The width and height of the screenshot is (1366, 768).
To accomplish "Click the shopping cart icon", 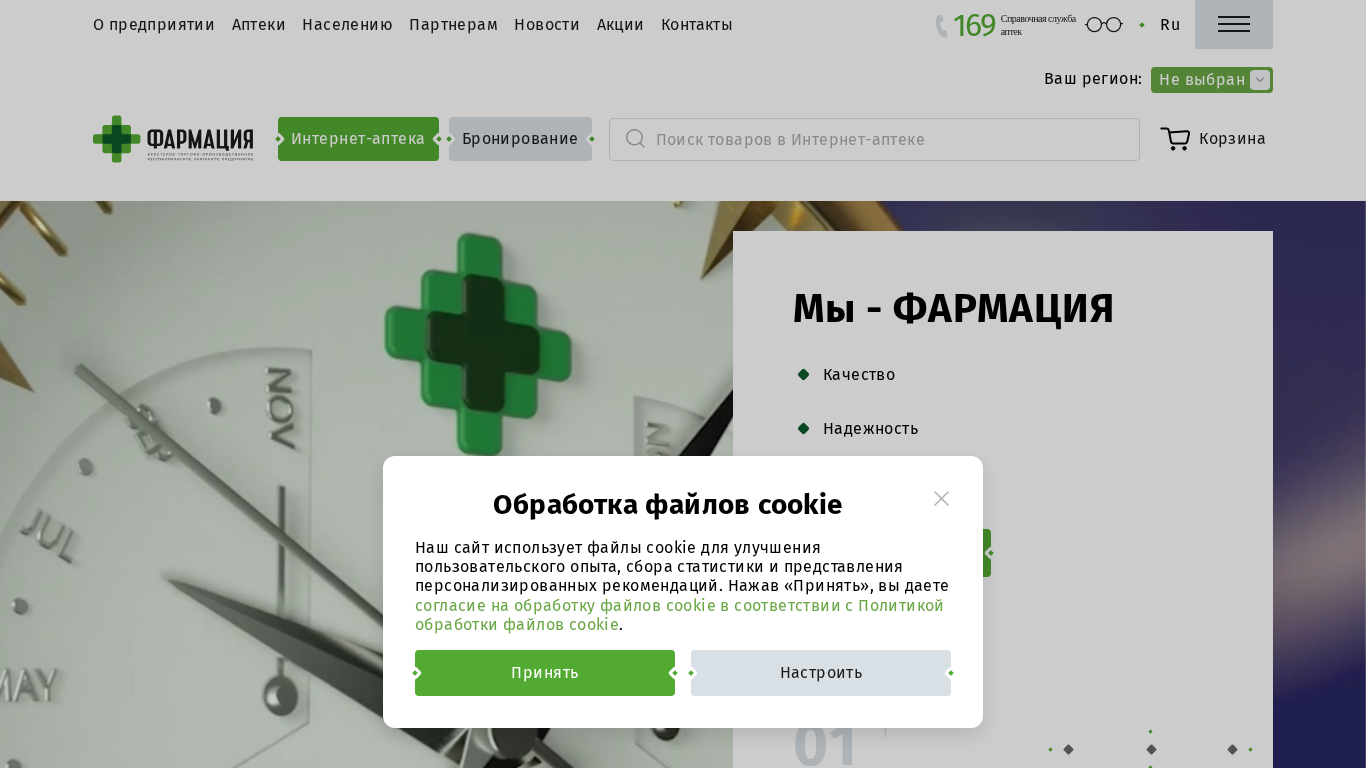I will (x=1175, y=139).
